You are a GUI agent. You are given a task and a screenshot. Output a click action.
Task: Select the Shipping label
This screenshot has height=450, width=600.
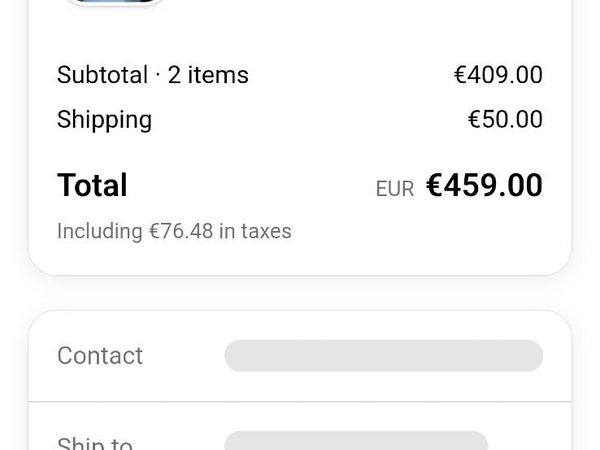tap(104, 120)
